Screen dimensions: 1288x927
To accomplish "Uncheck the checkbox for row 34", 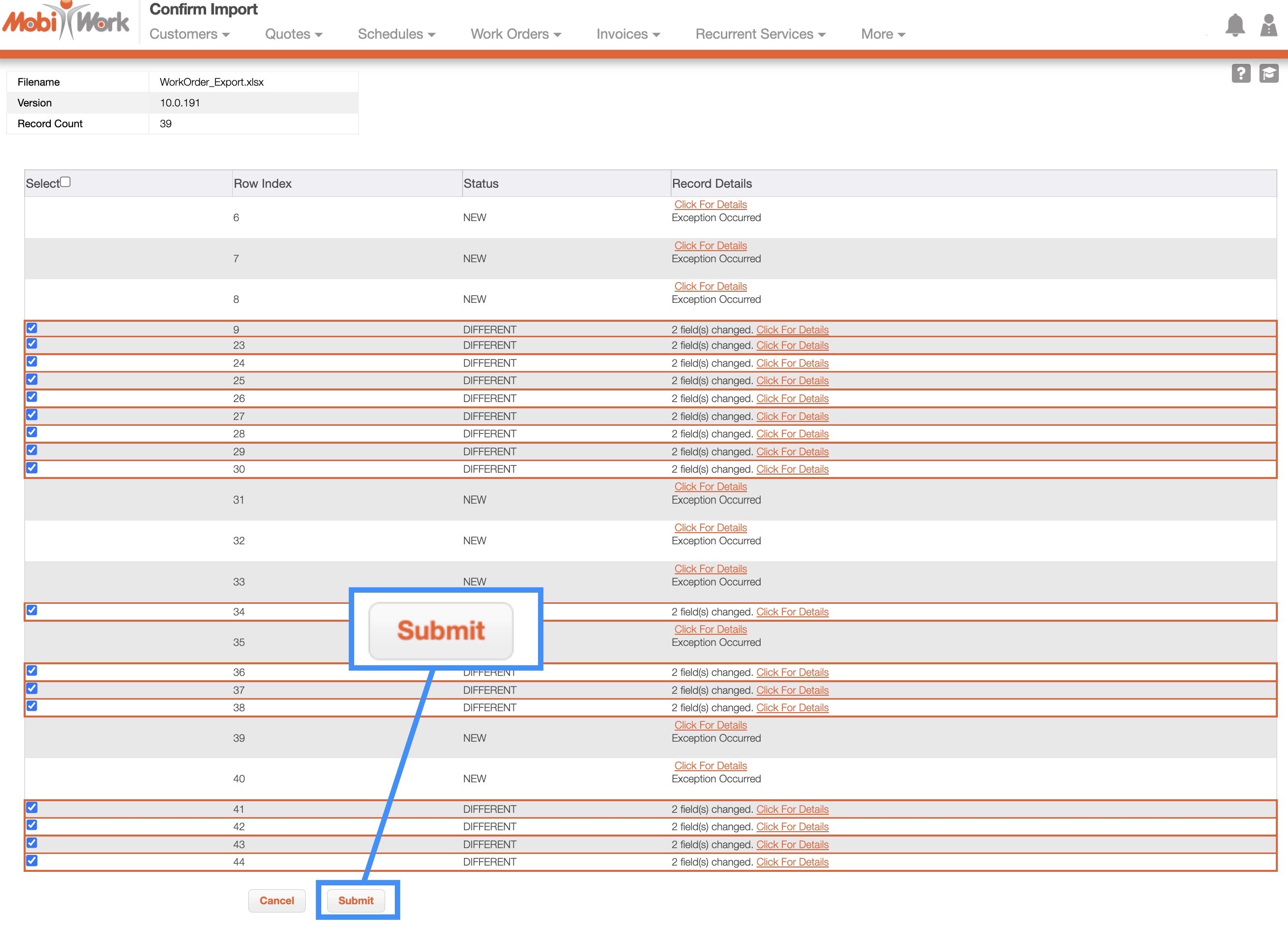I will [x=32, y=610].
